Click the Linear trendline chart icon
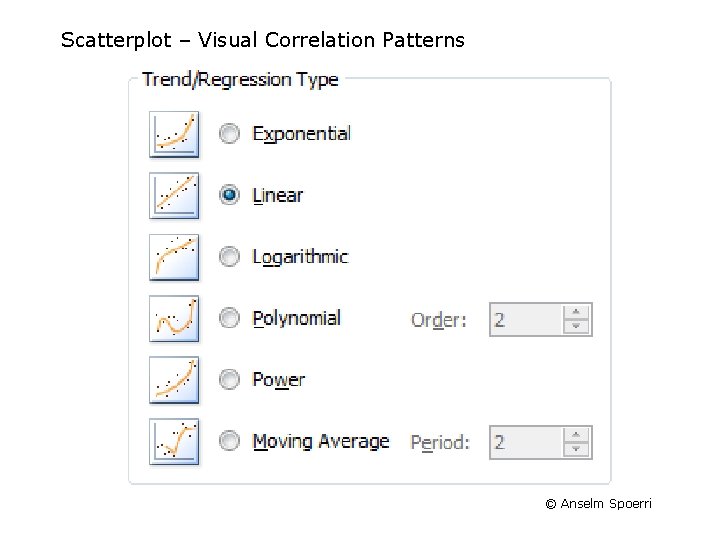720x540 pixels. tap(174, 195)
